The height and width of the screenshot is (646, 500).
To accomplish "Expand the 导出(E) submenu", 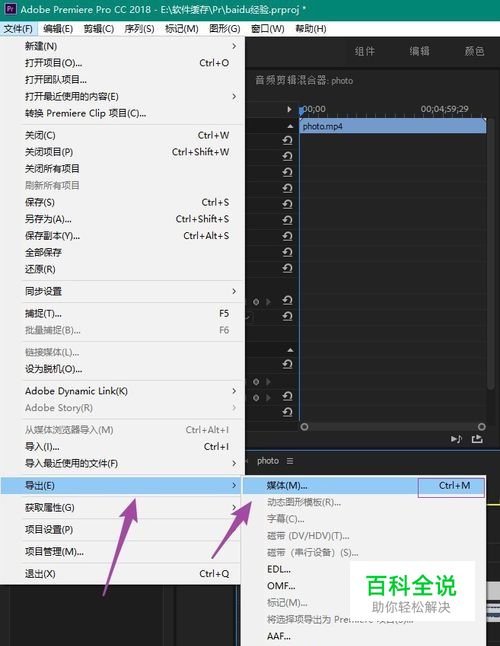I will (121, 485).
